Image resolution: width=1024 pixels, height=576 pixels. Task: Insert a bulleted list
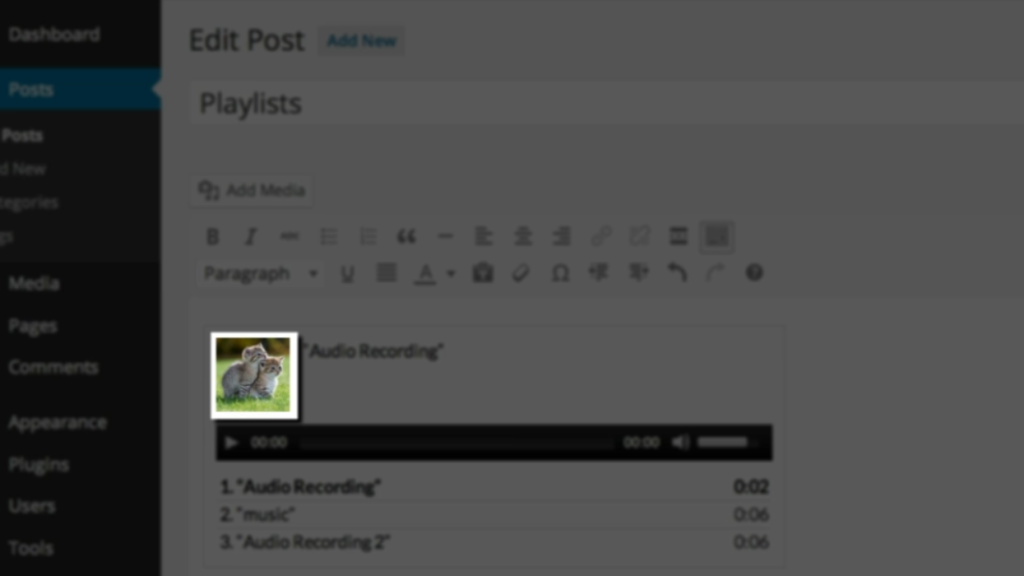328,236
